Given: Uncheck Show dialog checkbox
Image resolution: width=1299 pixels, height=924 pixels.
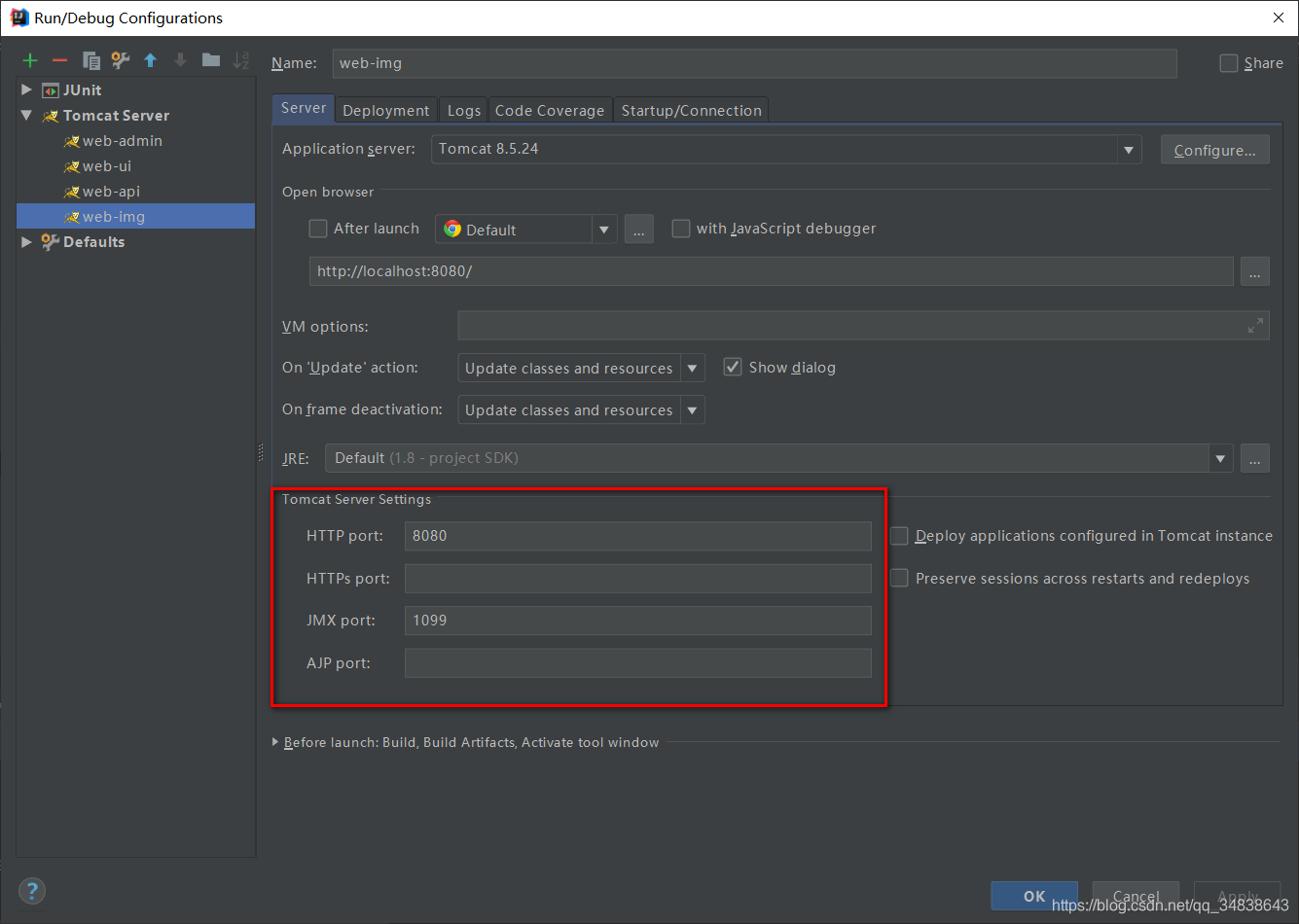Looking at the screenshot, I should tap(733, 368).
